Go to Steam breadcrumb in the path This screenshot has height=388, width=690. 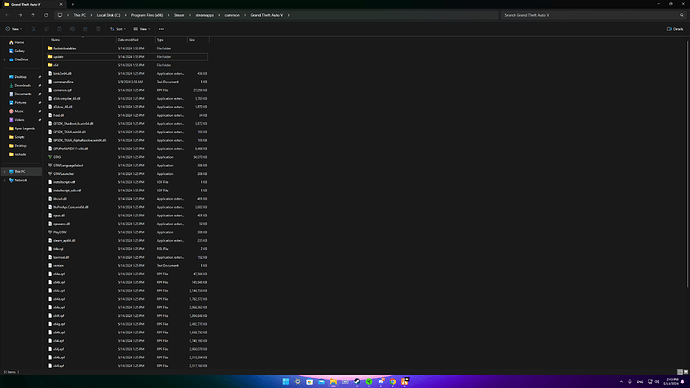(179, 15)
